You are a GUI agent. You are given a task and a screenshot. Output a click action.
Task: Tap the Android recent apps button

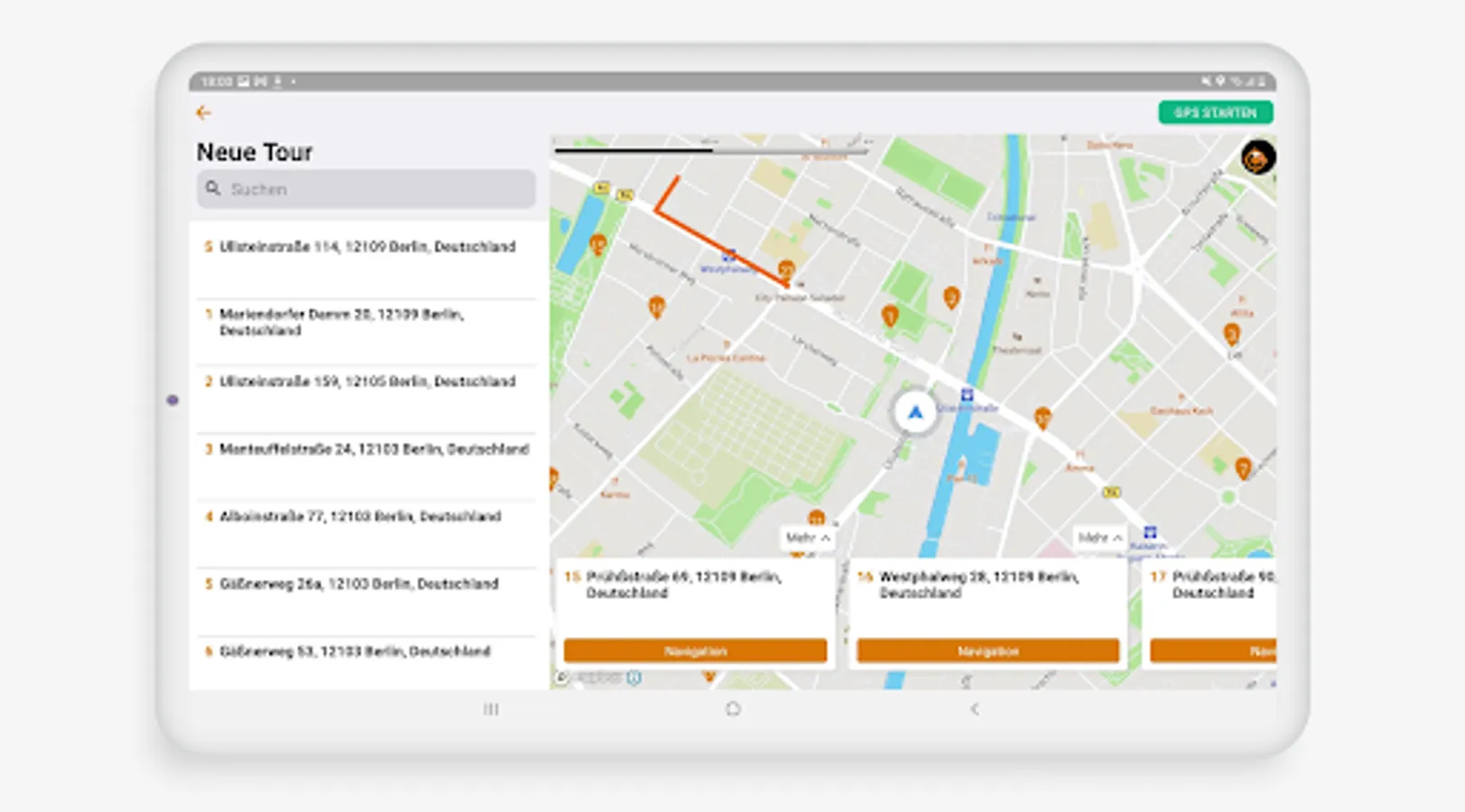(491, 709)
